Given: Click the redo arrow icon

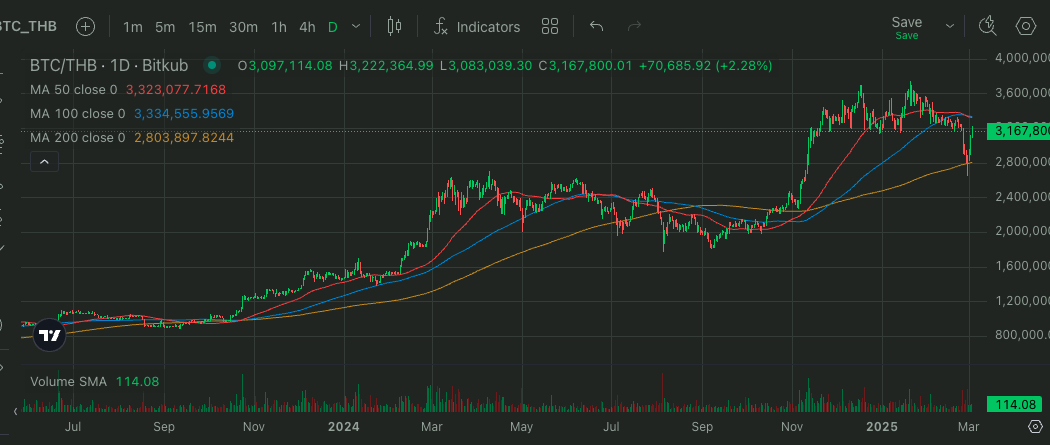Looking at the screenshot, I should point(633,27).
